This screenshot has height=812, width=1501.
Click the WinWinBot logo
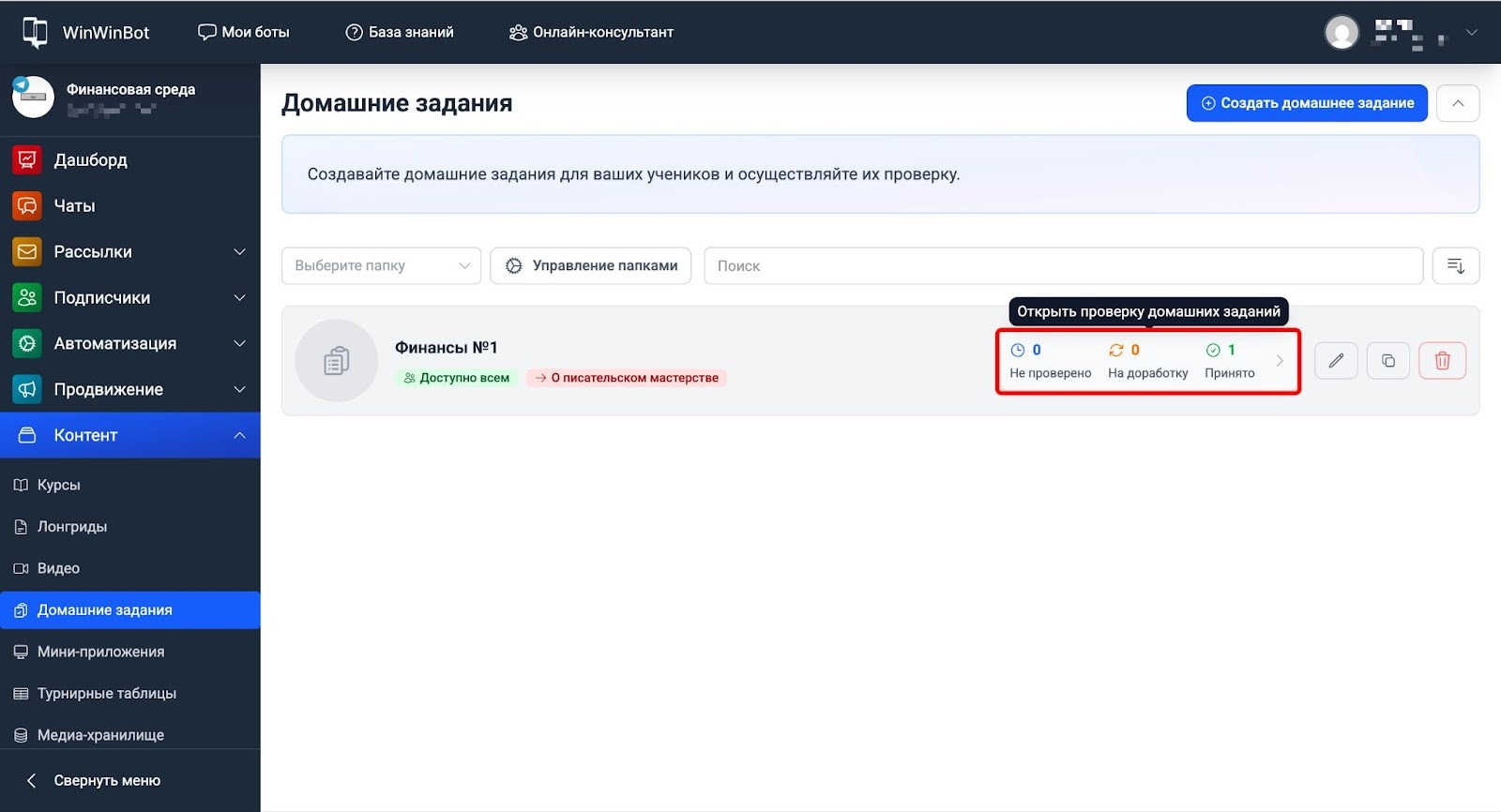85,33
